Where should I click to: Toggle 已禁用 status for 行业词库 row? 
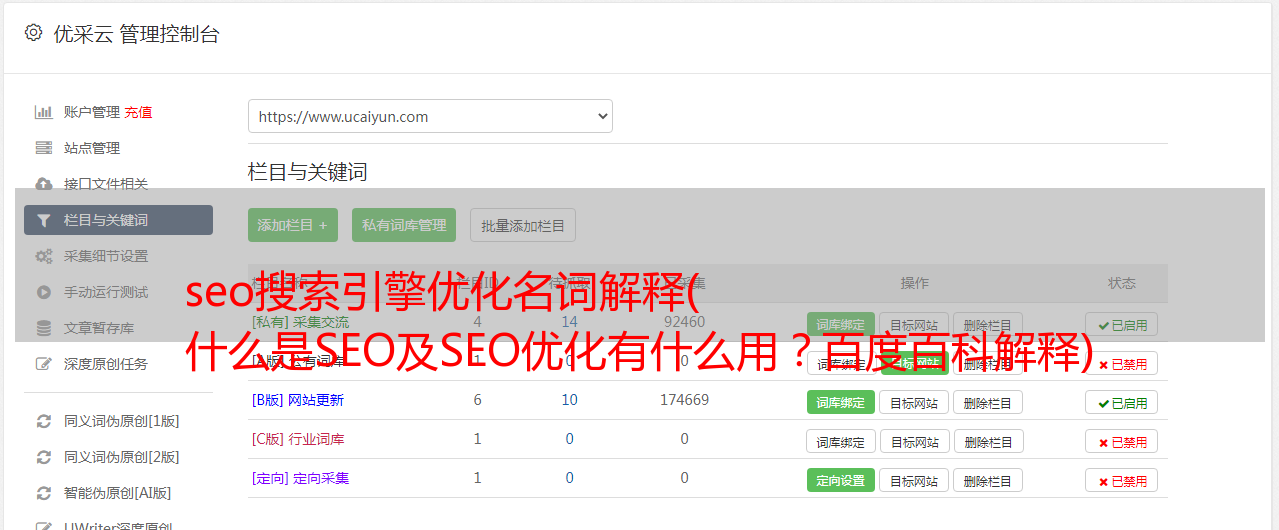1122,442
